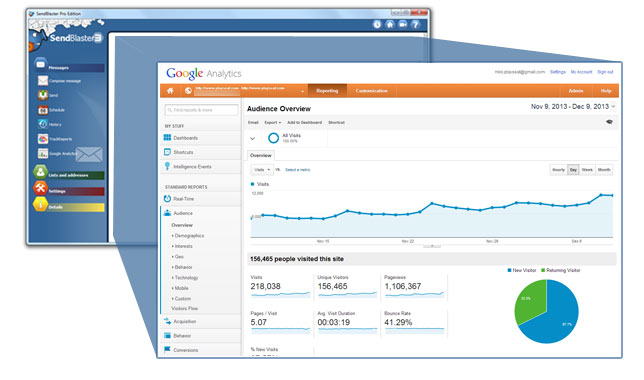Screen dimensions: 644x380
Task: Click the Sign out link
Action: pyautogui.click(x=605, y=72)
